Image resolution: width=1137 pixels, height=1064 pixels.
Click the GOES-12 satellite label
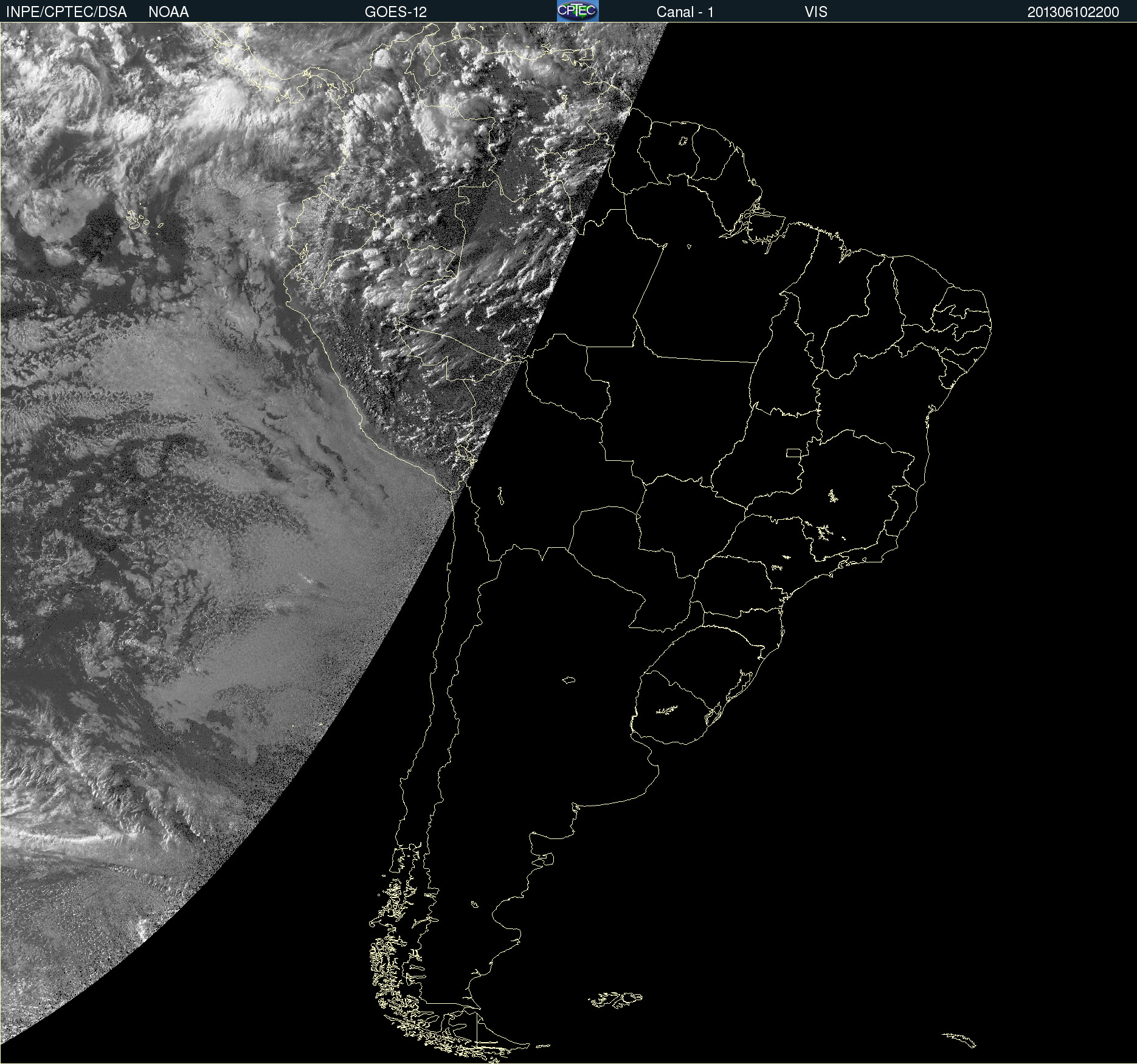click(x=396, y=12)
